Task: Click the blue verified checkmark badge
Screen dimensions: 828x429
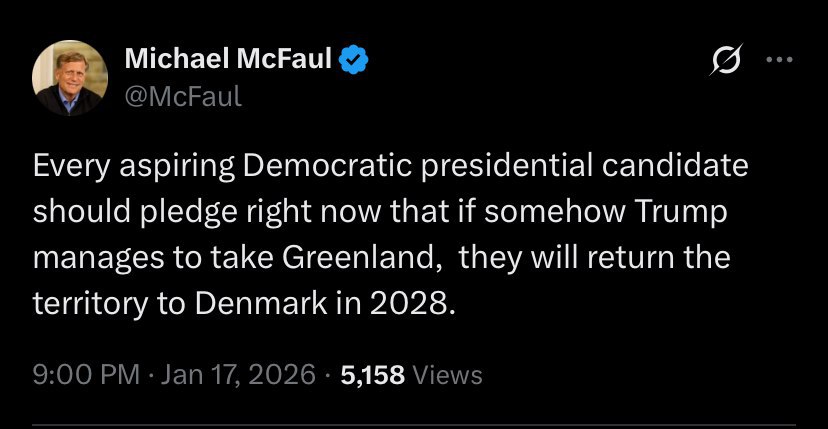Action: (x=353, y=61)
